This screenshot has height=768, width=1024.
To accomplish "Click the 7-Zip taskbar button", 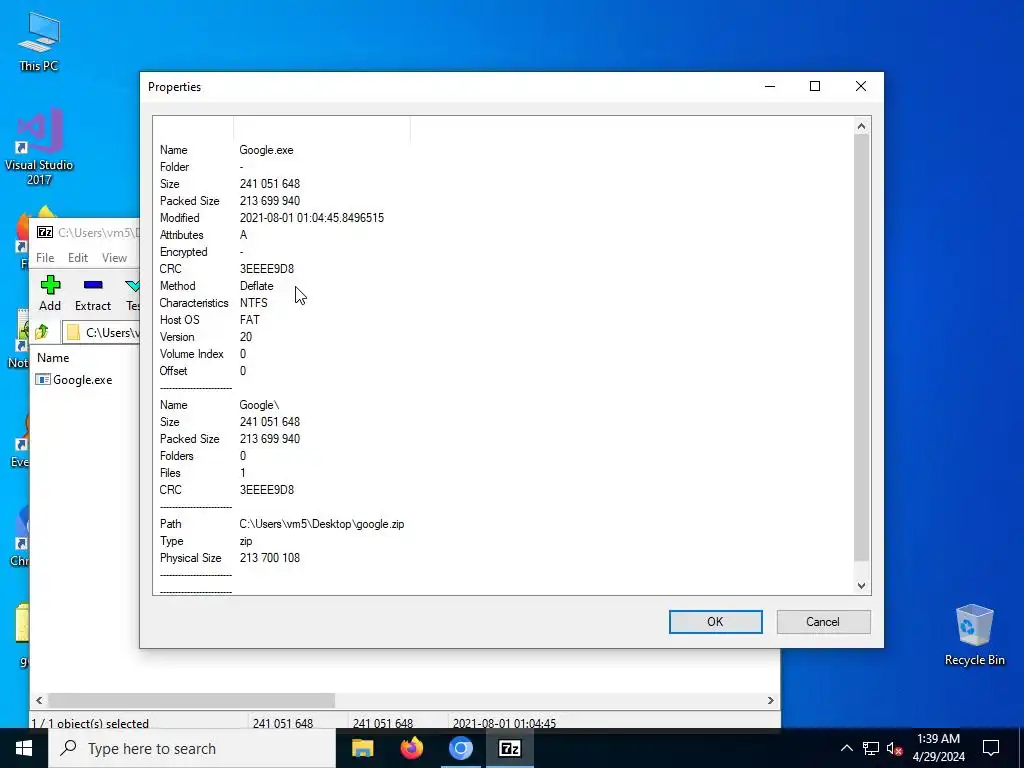I will (509, 748).
